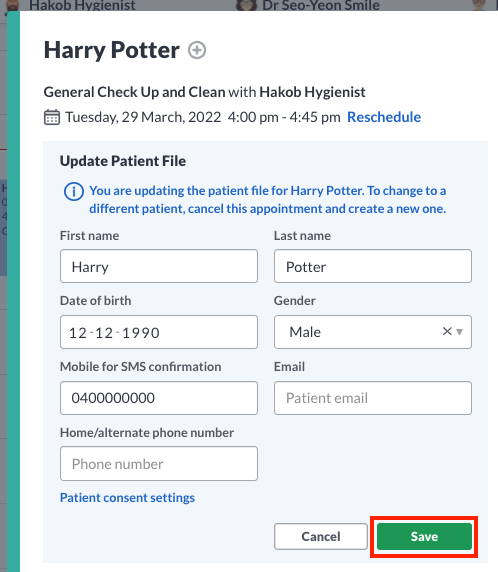Screen dimensions: 498x572
Task: Click the Hakob Hygienist column header behind the dialog
Action: click(x=82, y=5)
